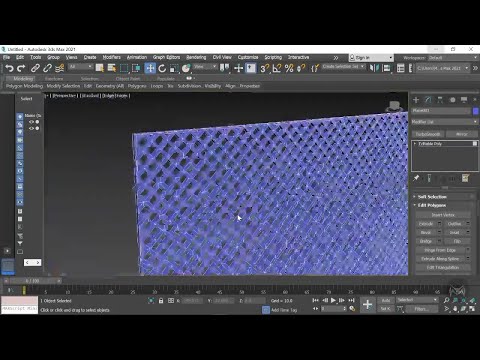
Task: Open the Inset settings box
Action: pyautogui.click(x=468, y=232)
